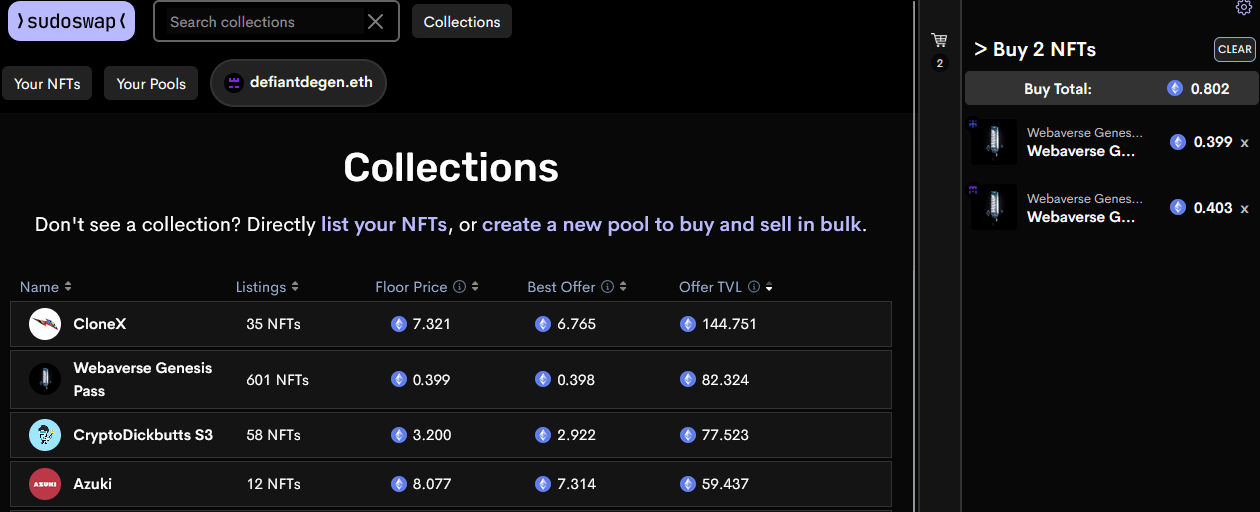Open the Webaverse Genesis Pass collection name
Screen dimensions: 1260x512
pyautogui.click(x=143, y=379)
